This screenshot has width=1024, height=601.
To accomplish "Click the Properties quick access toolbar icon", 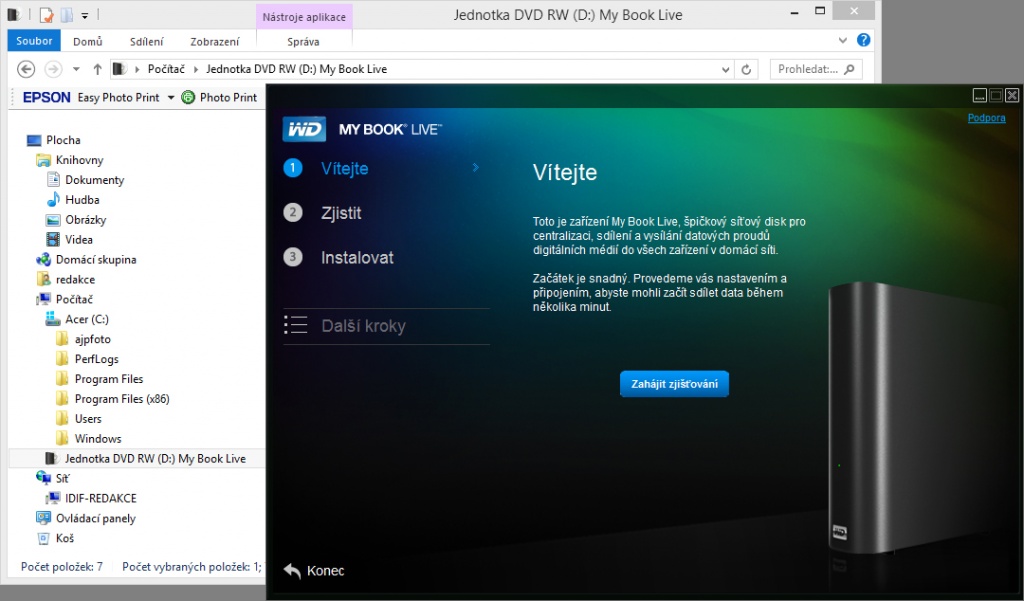I will pyautogui.click(x=46, y=14).
